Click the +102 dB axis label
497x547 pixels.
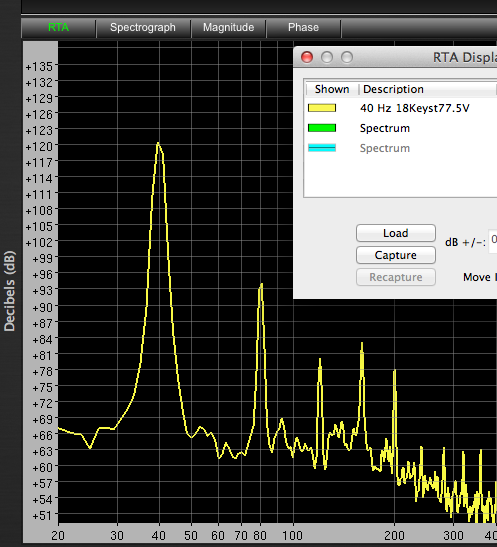[x=39, y=242]
